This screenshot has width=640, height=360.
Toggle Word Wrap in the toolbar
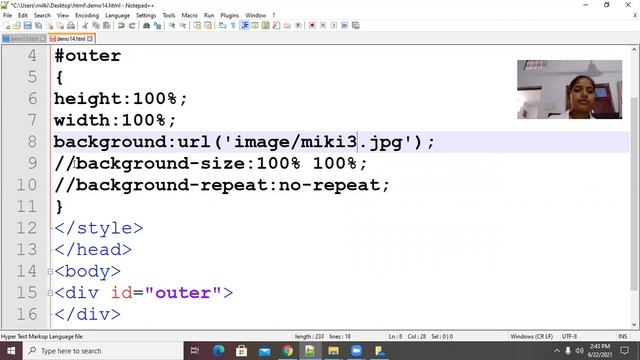(222, 25)
